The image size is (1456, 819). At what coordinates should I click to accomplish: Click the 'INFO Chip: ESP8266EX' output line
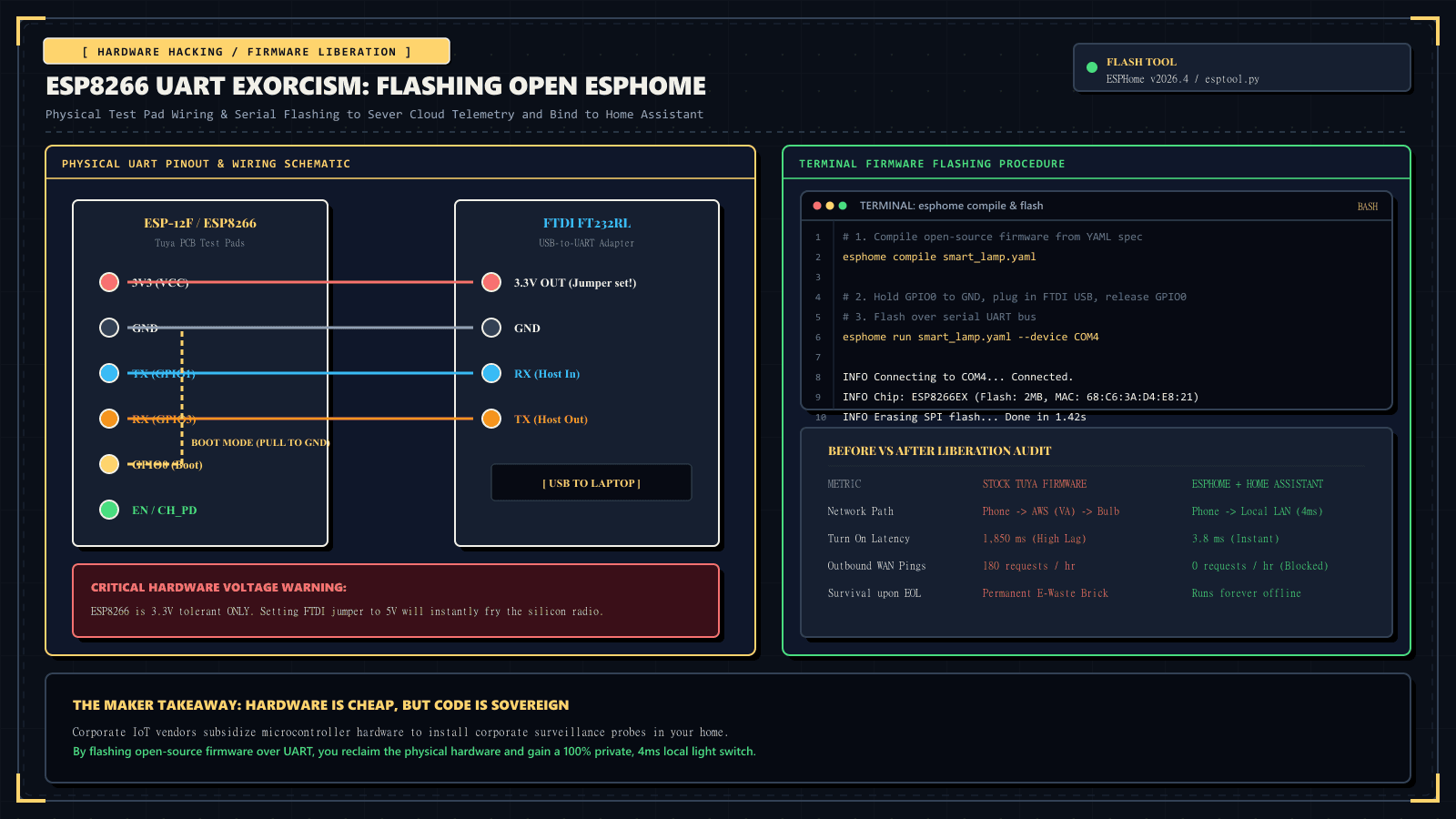[x=1020, y=397]
